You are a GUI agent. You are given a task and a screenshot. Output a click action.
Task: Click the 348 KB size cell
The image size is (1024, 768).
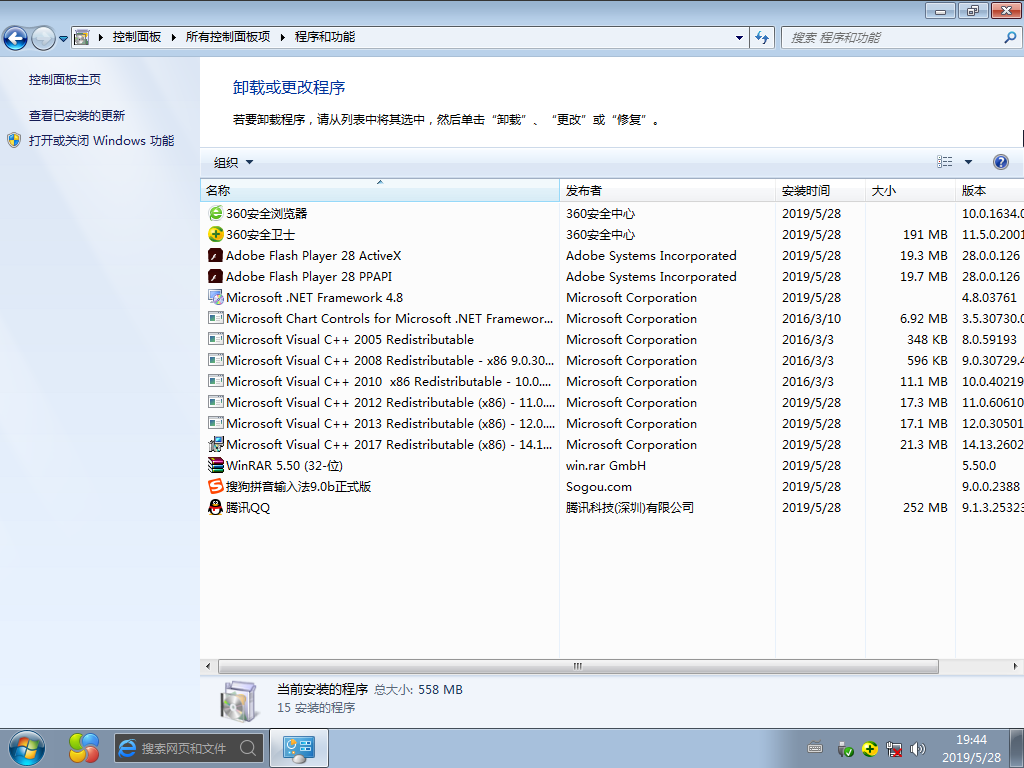click(927, 340)
